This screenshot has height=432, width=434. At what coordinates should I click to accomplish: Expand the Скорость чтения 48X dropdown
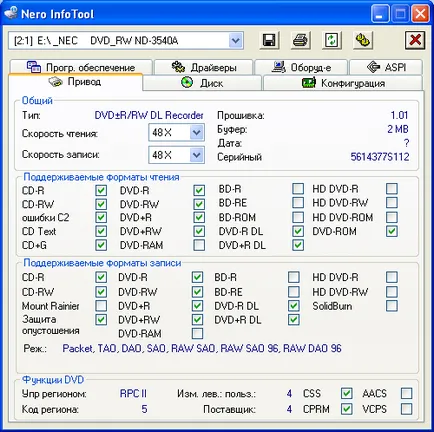197,133
